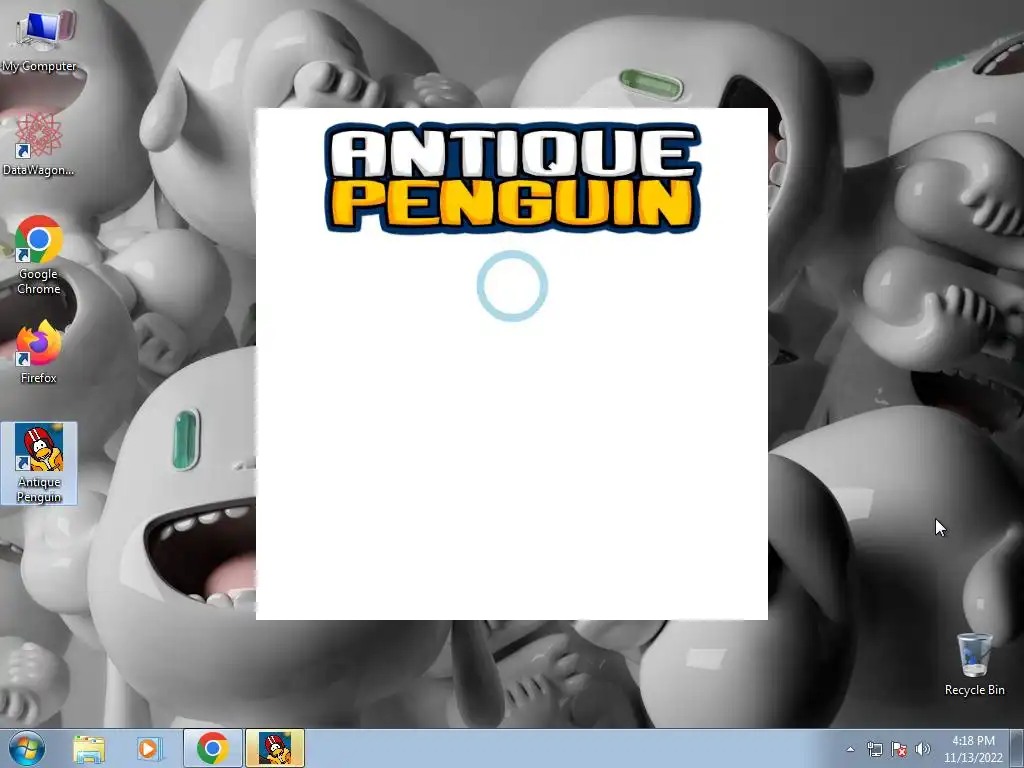Open the clock showing 4:18 PM
Screen dimensions: 1024x768
[973, 749]
